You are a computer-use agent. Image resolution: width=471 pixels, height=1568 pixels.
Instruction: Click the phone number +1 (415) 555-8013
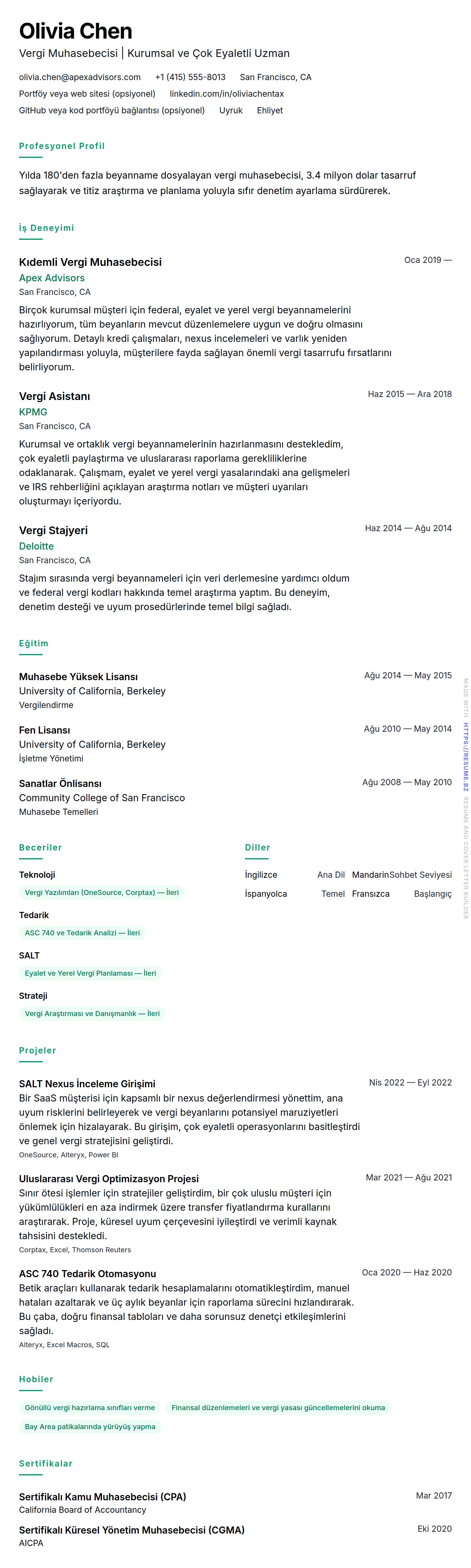190,77
